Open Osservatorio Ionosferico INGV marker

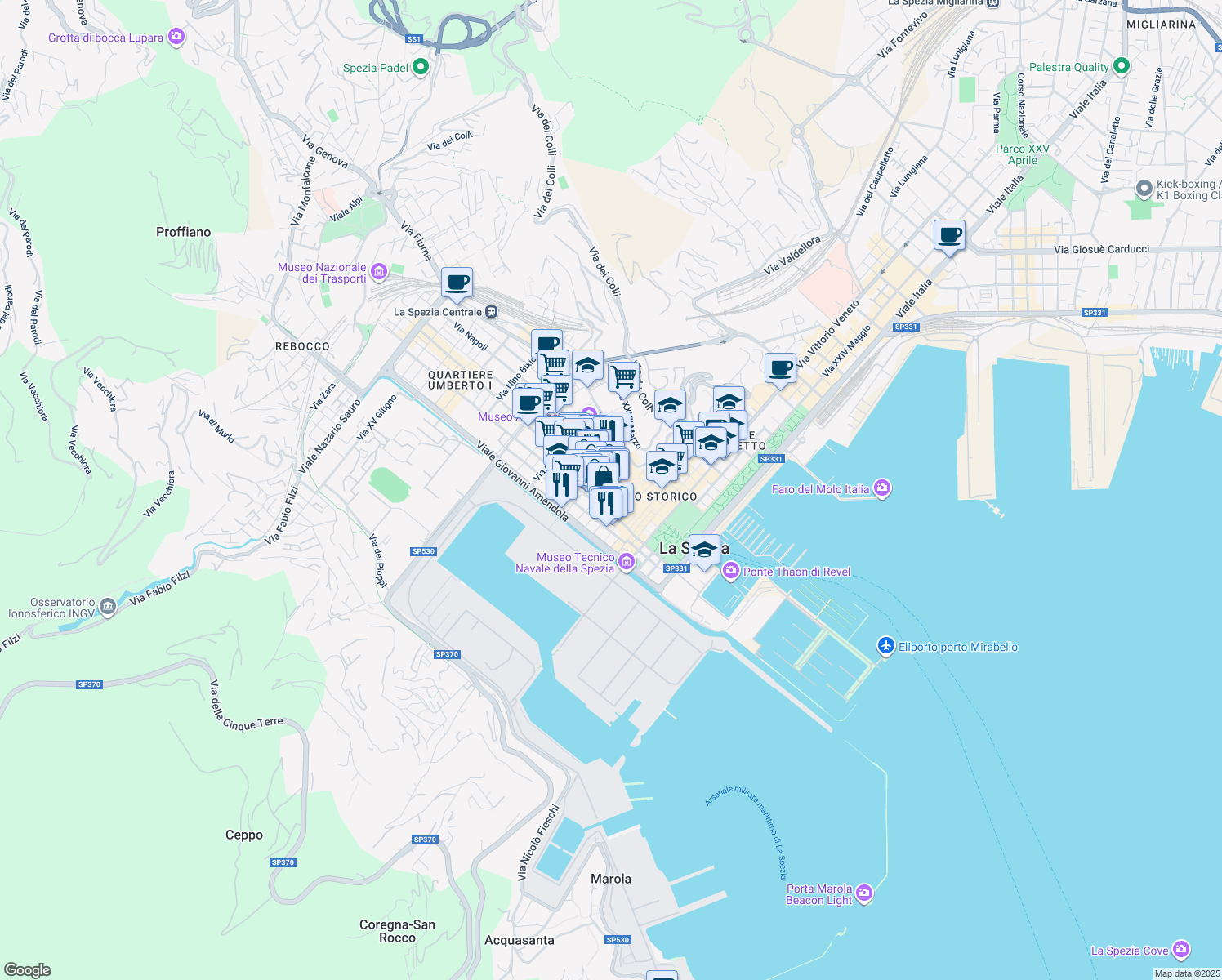pos(108,608)
